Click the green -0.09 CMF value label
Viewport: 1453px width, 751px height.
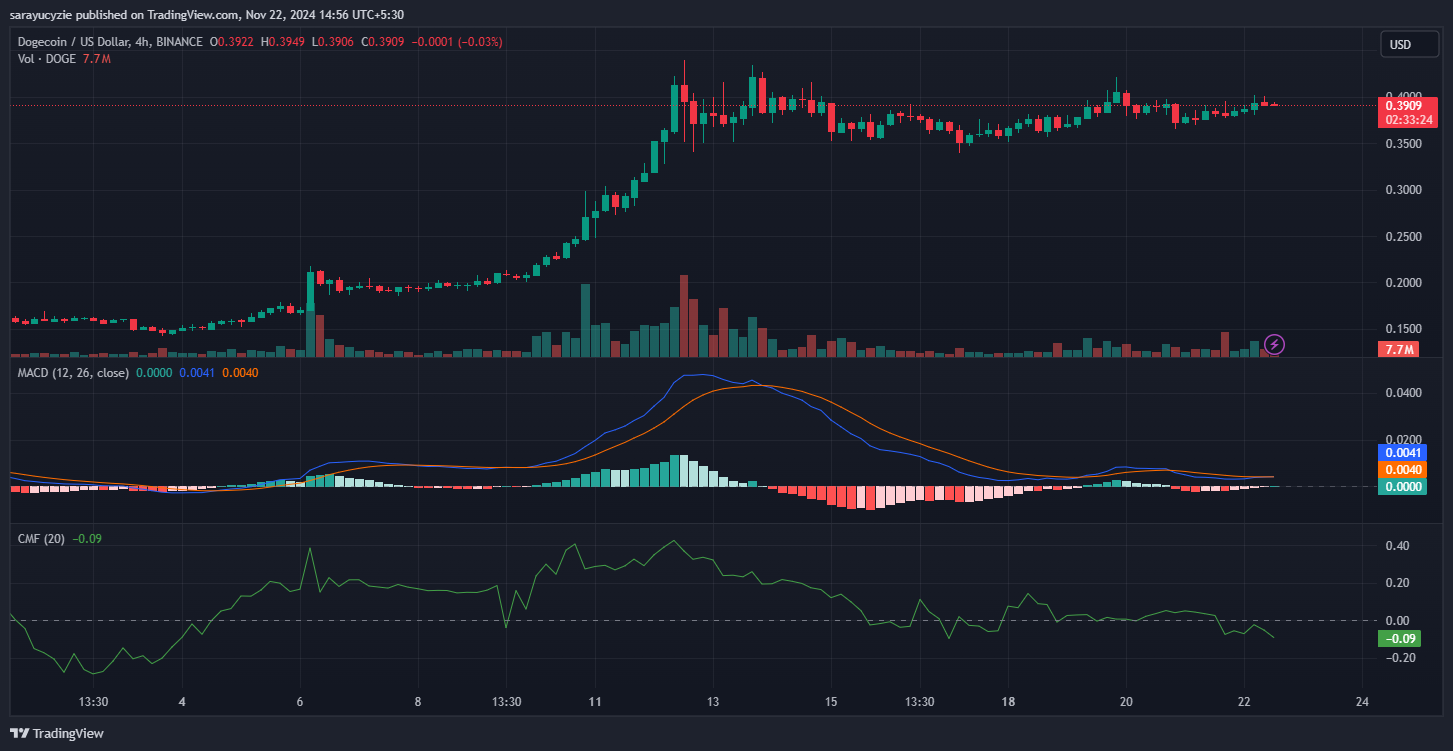click(x=1397, y=639)
